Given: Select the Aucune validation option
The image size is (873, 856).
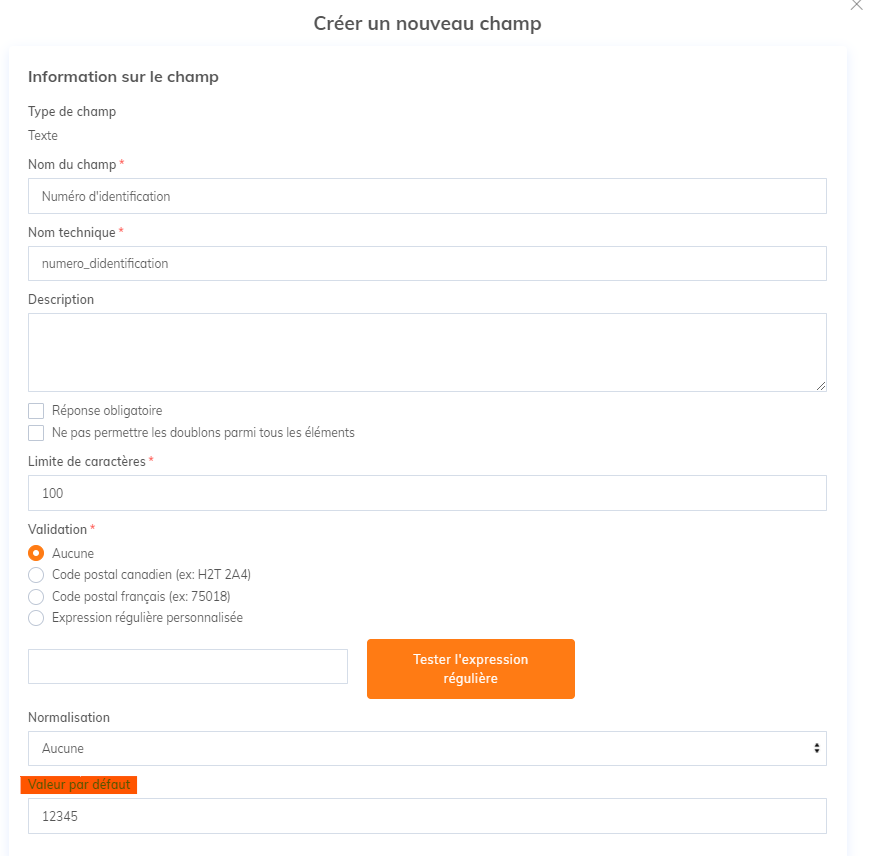Looking at the screenshot, I should (35, 553).
